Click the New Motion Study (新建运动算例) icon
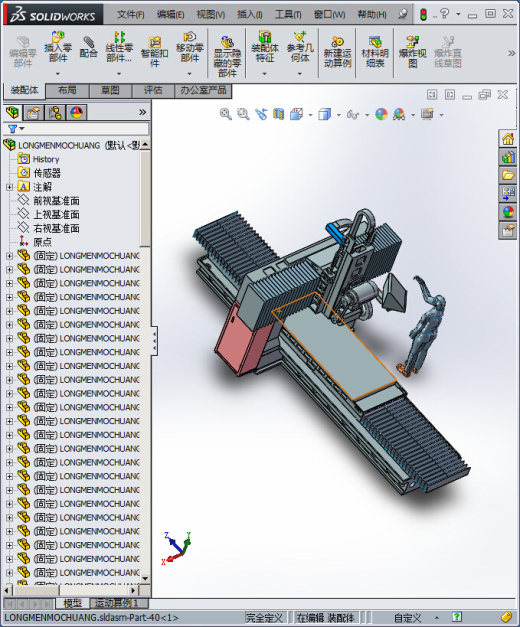 click(x=337, y=52)
